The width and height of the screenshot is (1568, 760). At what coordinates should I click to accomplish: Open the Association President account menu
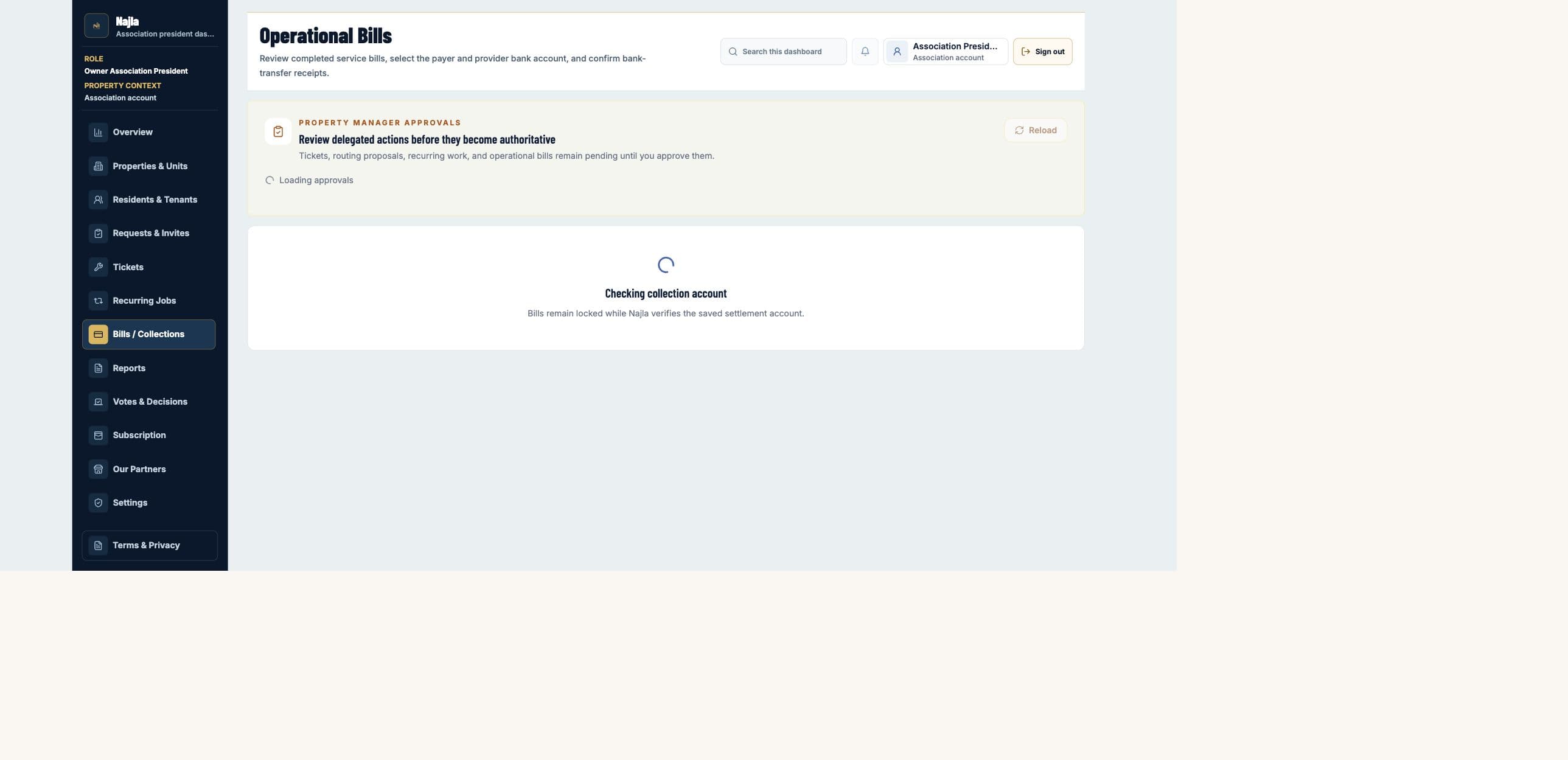[x=946, y=52]
